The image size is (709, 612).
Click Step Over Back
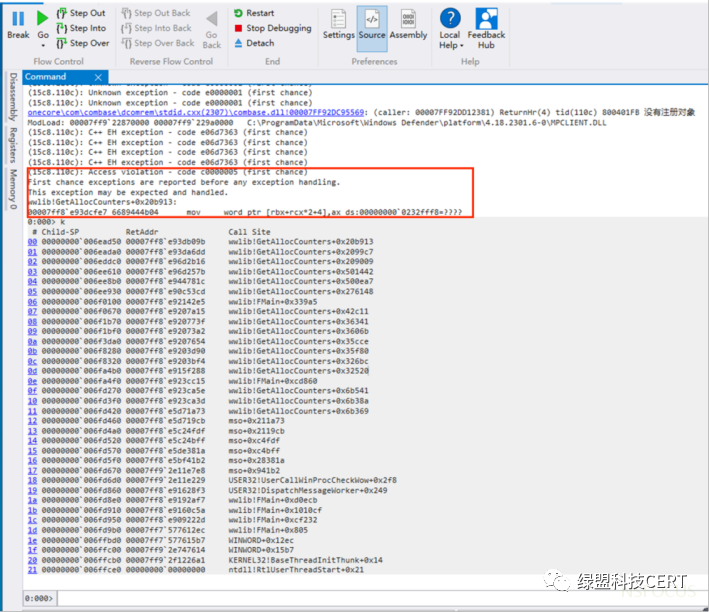158,43
